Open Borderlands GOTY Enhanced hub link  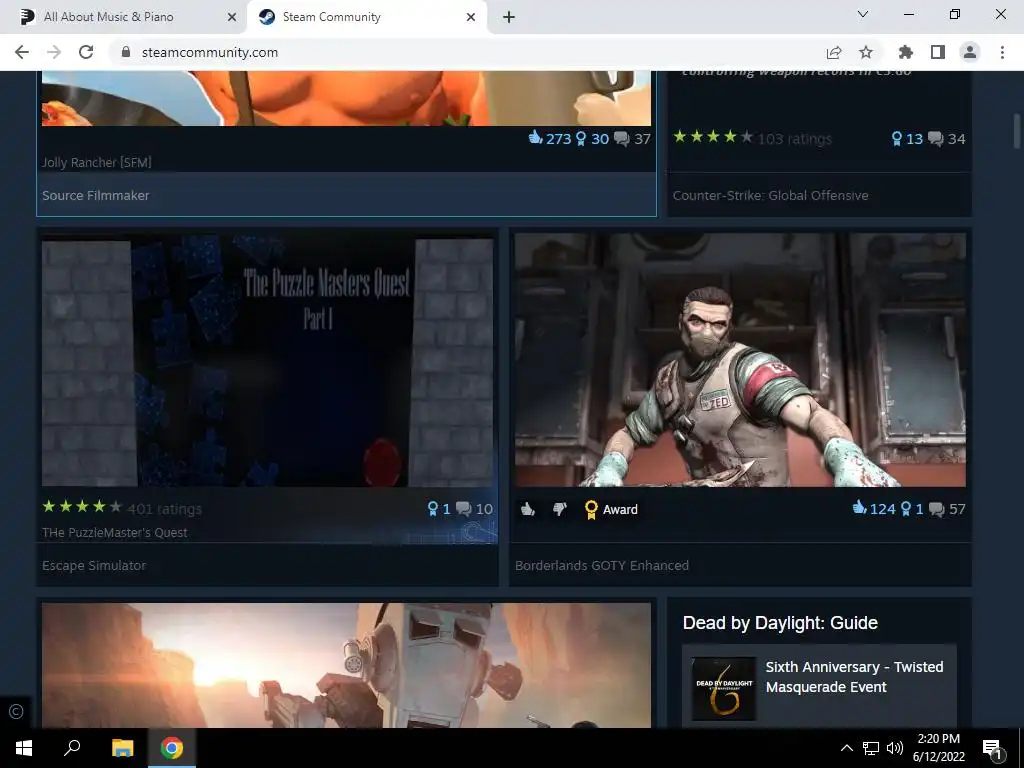tap(601, 566)
